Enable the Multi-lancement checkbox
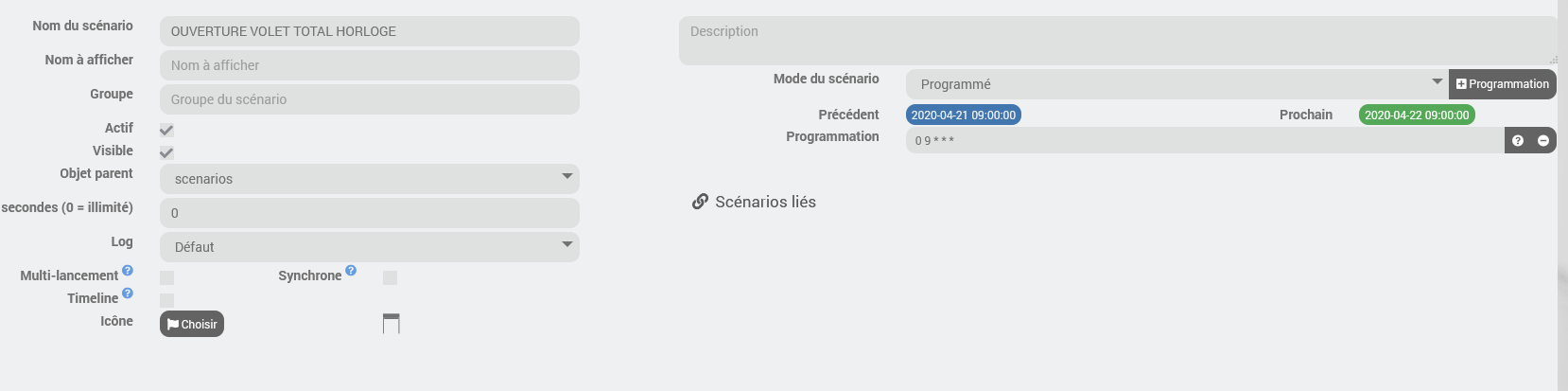The image size is (1568, 391). 166,277
